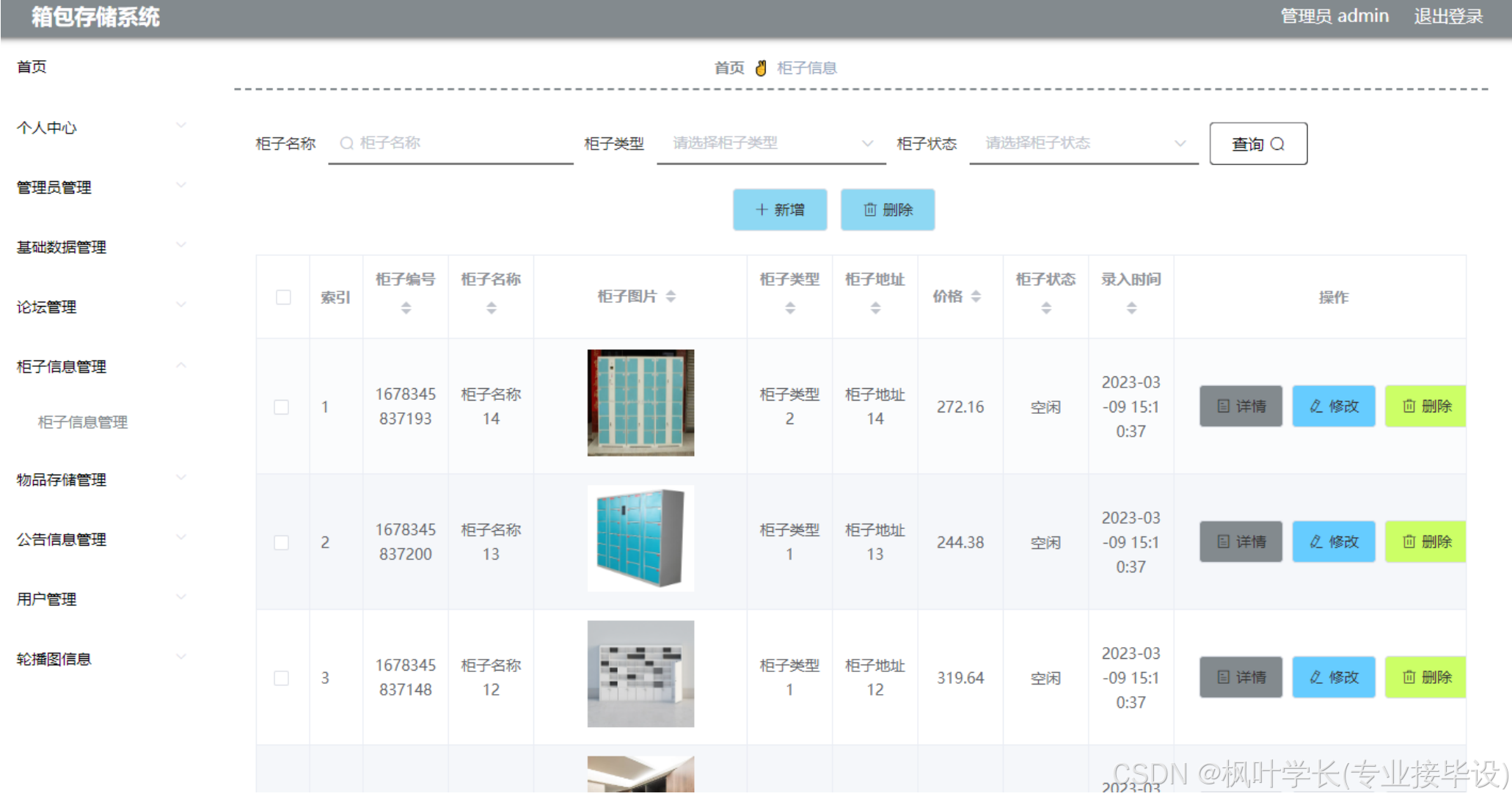Viewport: 1512px width, 799px height.
Task: Click the search magnifier icon in 柜子名称 field
Action: point(347,143)
